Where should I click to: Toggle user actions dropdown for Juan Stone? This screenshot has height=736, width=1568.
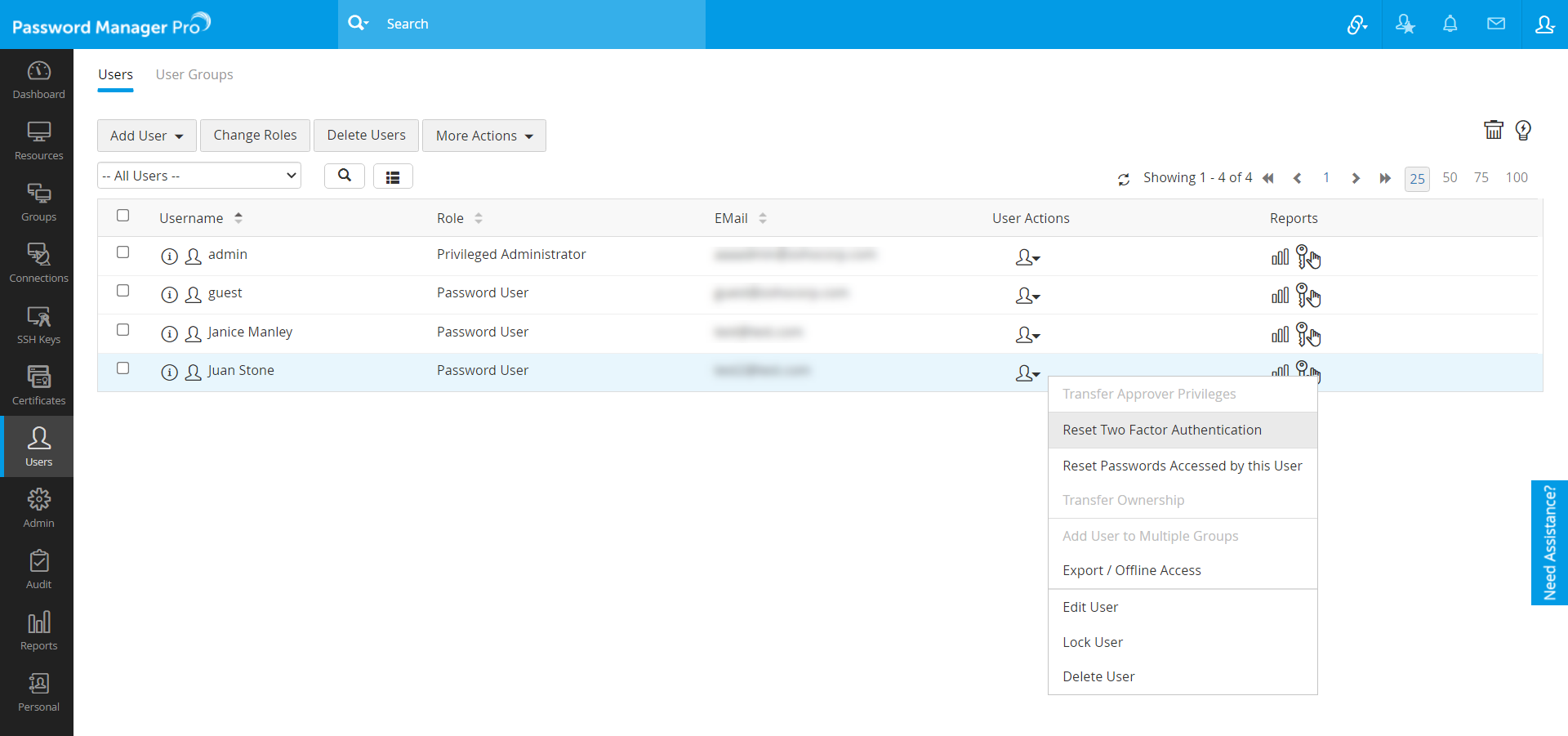pyautogui.click(x=1027, y=374)
